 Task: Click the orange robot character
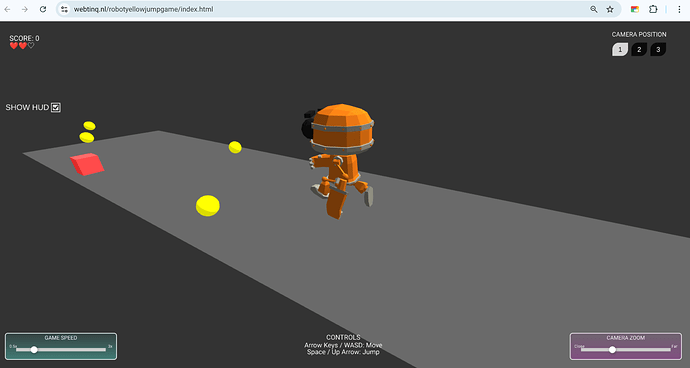coord(339,161)
